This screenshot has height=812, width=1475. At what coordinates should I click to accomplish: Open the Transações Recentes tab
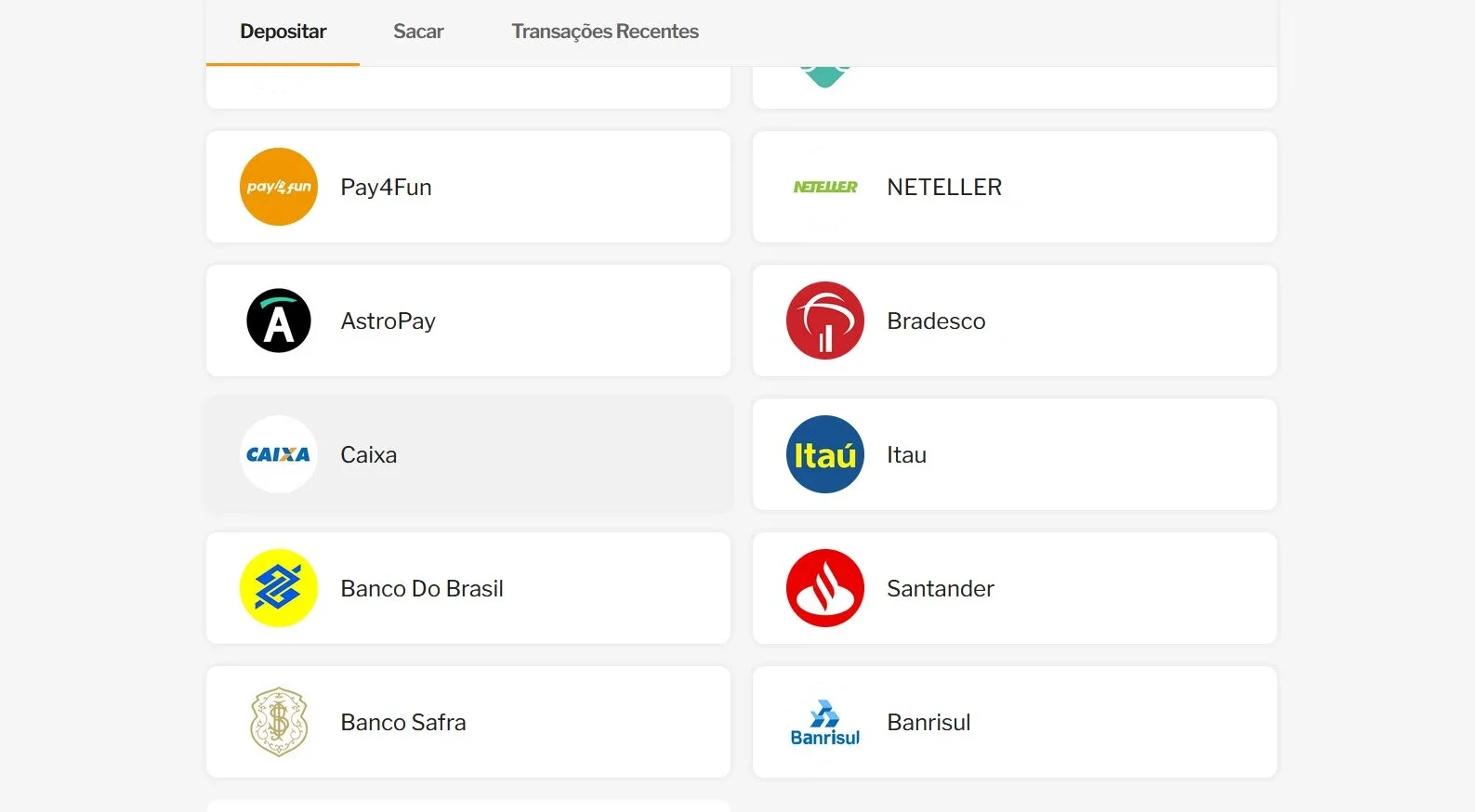pyautogui.click(x=605, y=32)
